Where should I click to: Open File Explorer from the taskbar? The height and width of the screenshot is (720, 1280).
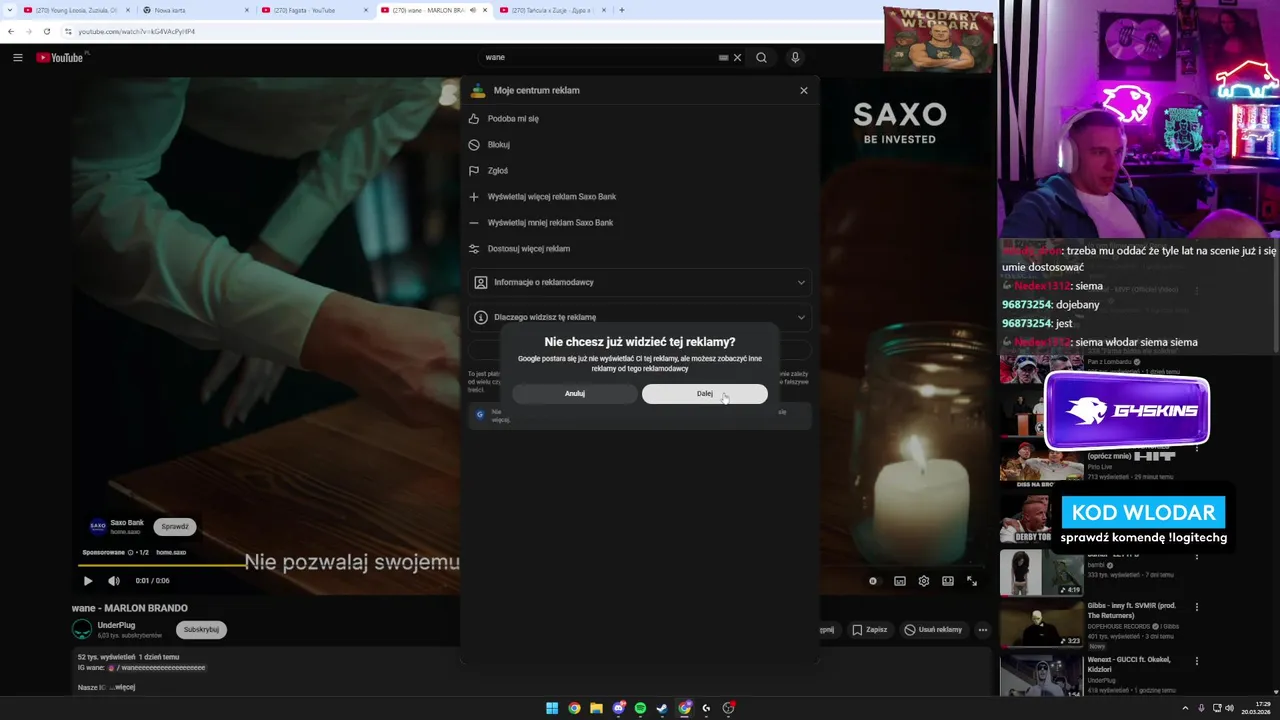[596, 708]
